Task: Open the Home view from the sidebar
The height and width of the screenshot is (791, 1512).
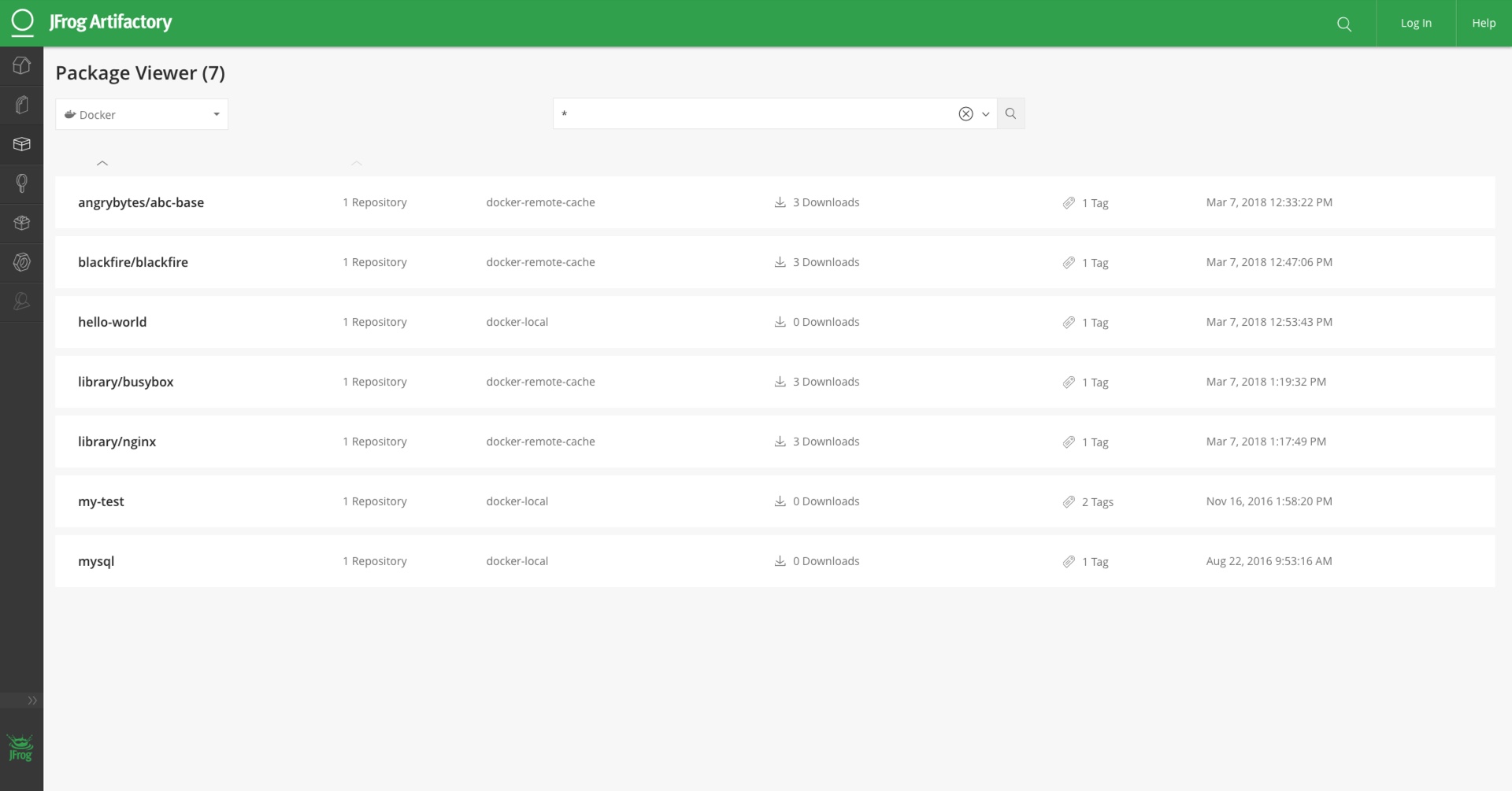Action: pyautogui.click(x=21, y=65)
